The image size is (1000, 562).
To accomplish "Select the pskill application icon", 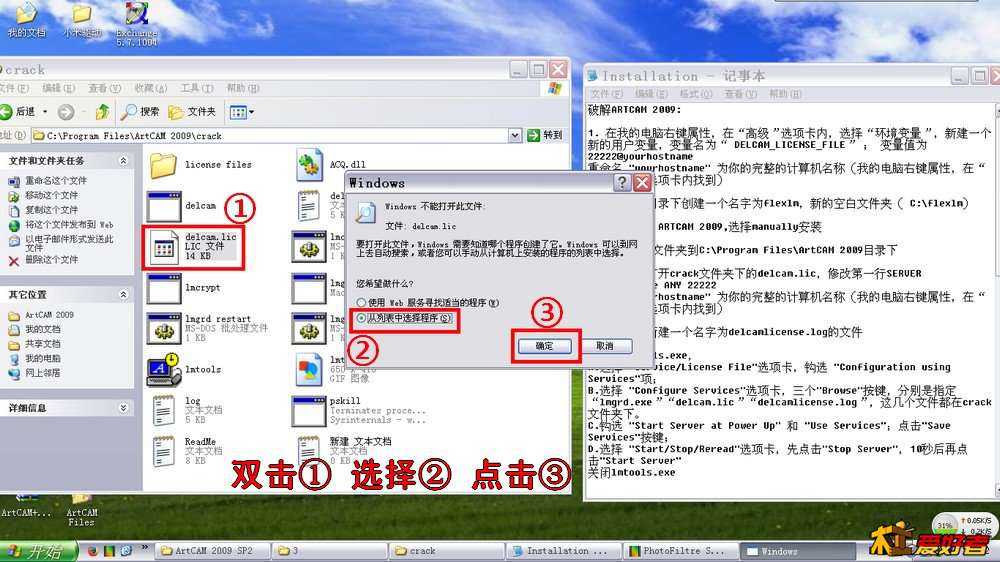I will (309, 411).
